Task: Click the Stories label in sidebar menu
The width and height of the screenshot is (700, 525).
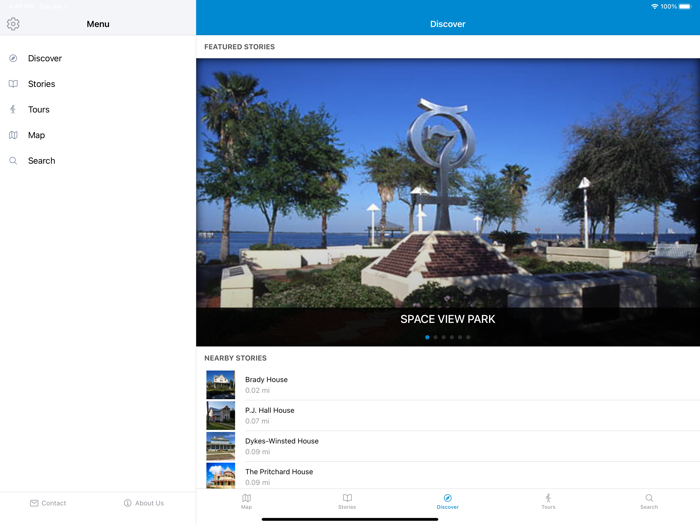Action: click(42, 84)
